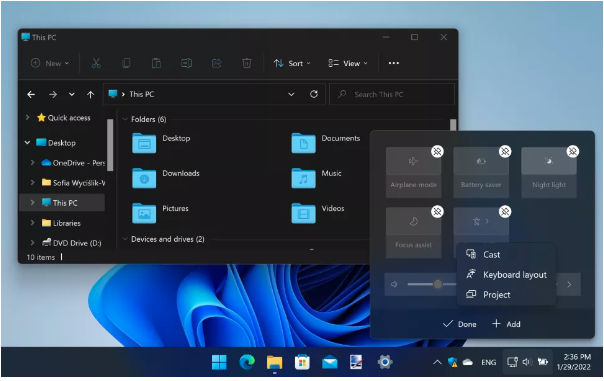Click the Search This PC field

(392, 94)
